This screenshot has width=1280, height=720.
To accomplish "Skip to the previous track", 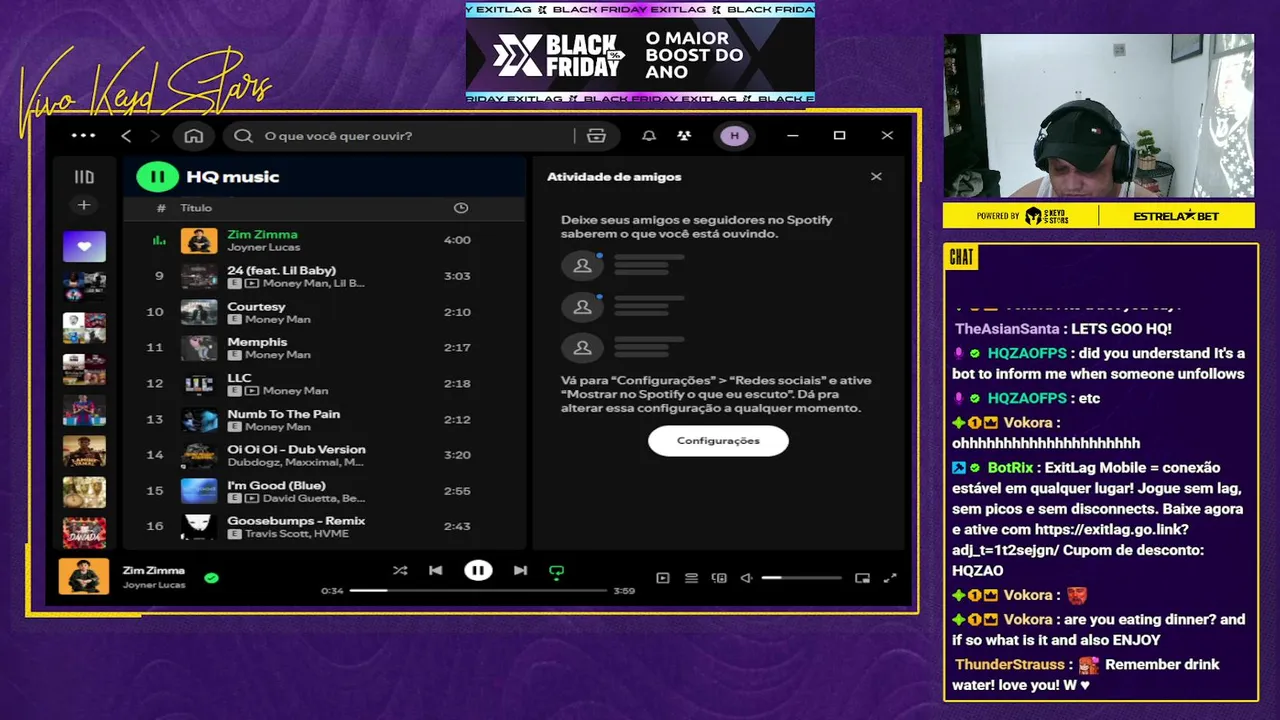I will tap(435, 571).
